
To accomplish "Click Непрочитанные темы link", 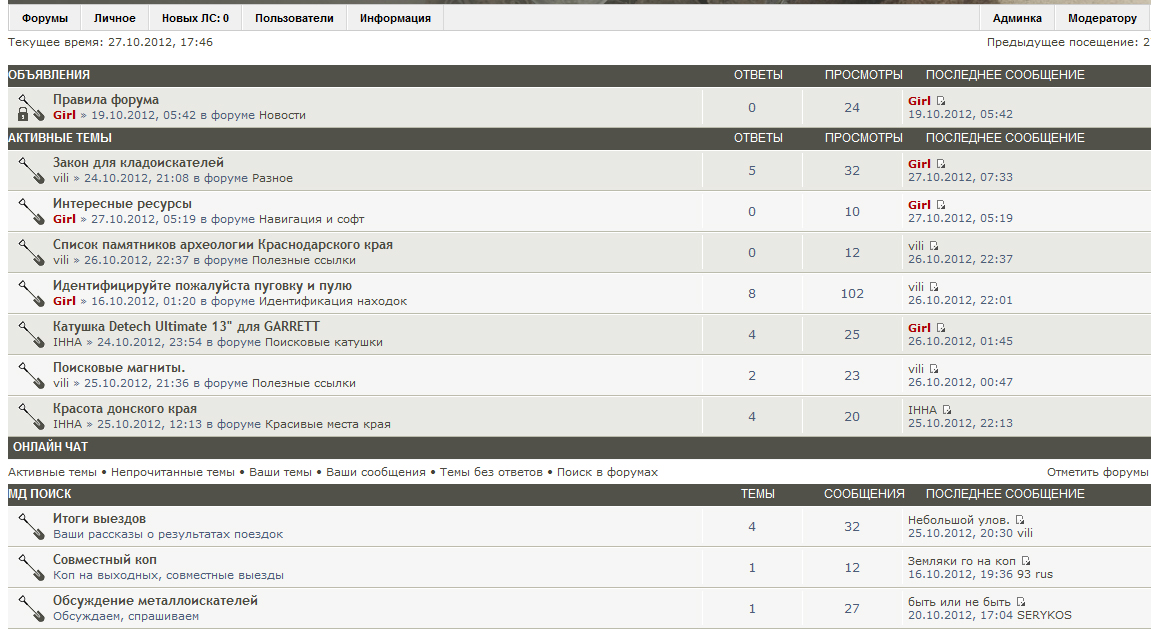I will [173, 472].
